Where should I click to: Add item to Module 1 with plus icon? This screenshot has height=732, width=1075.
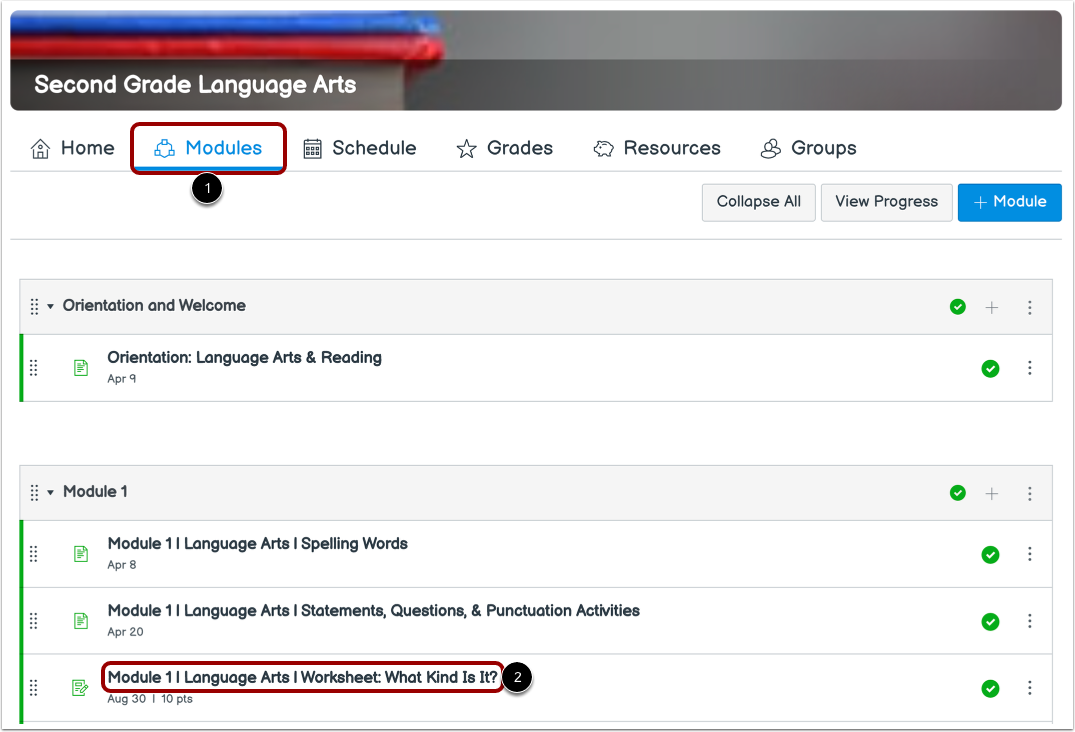[991, 493]
